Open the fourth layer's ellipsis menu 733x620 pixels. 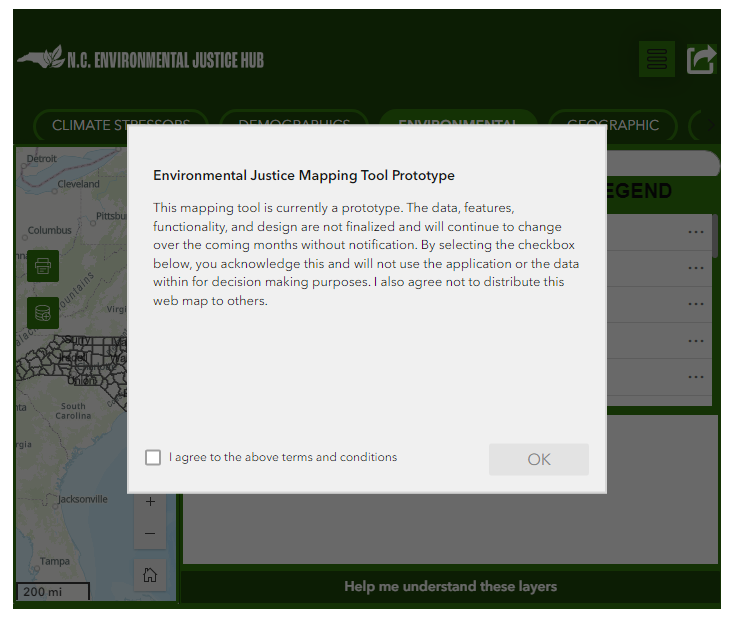click(x=696, y=341)
